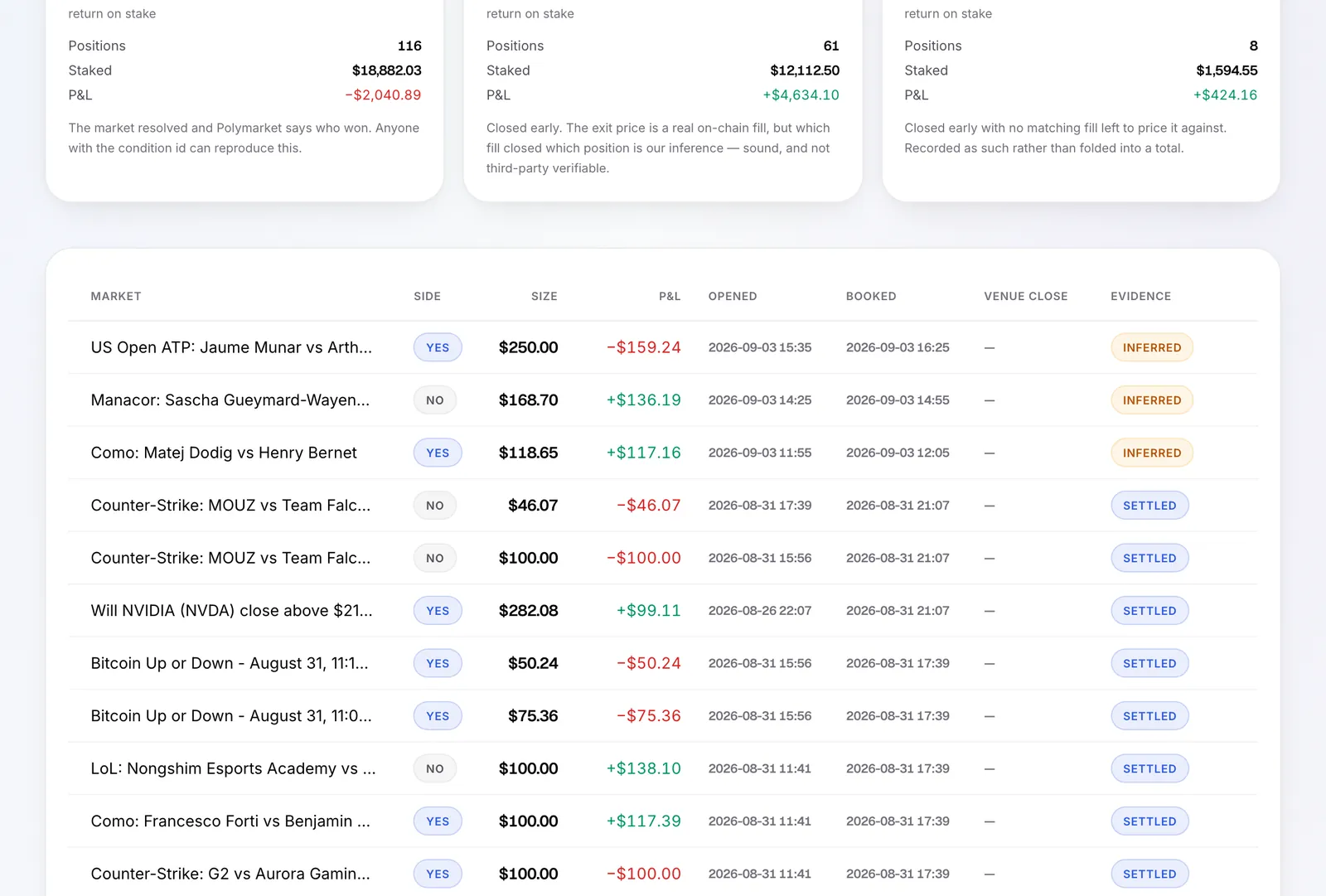
Task: Click the NO badge on the Manacor row
Action: [435, 400]
